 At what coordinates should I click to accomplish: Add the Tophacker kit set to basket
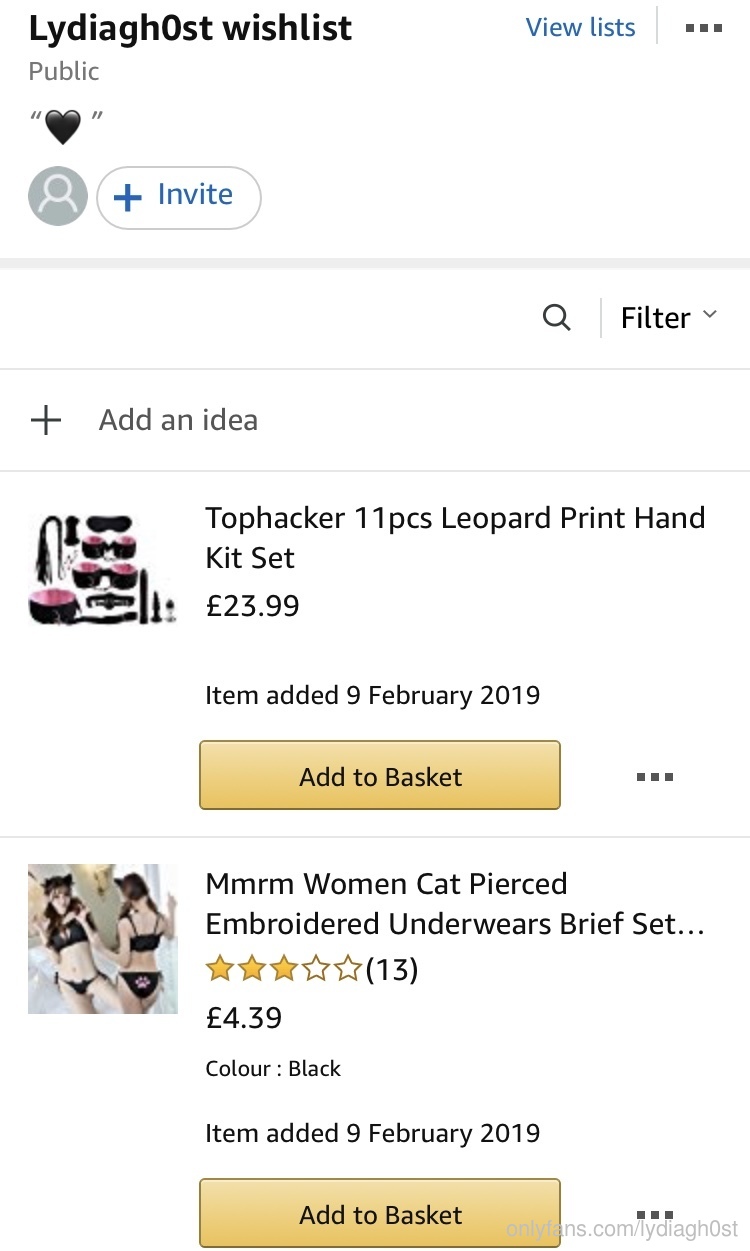coord(380,776)
